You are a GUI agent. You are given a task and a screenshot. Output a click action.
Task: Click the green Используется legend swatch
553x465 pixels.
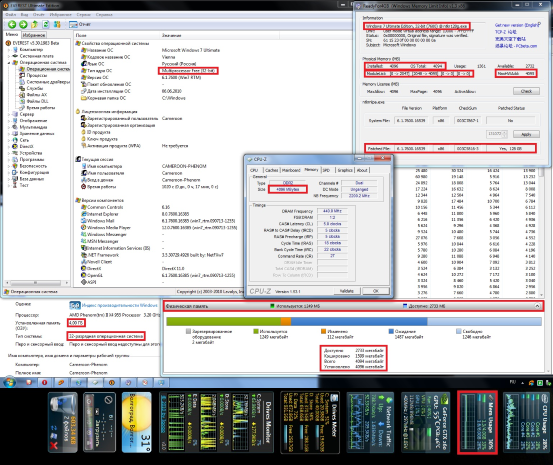256,331
